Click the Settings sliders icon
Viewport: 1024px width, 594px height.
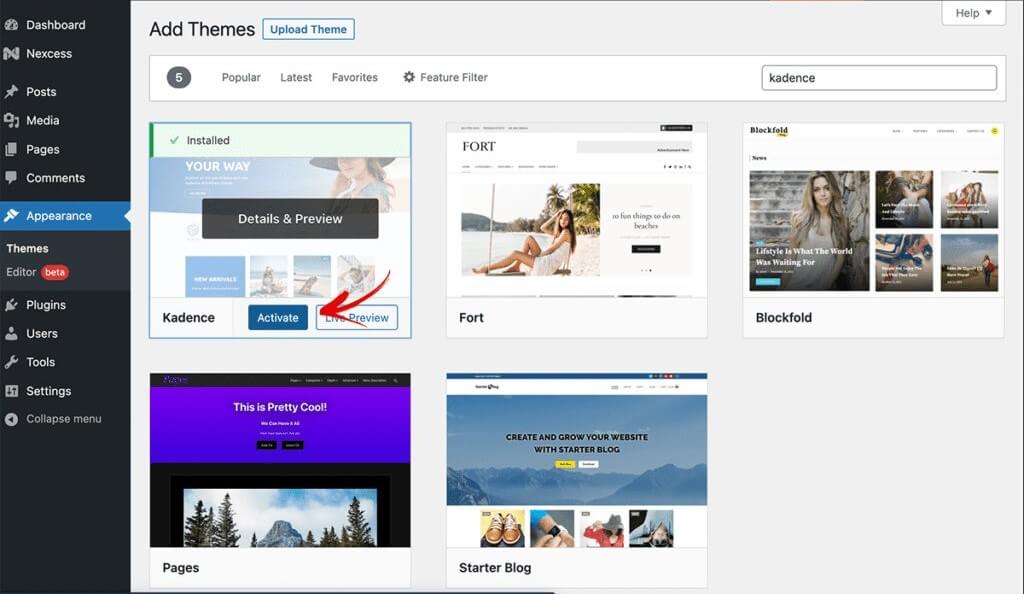(11, 391)
